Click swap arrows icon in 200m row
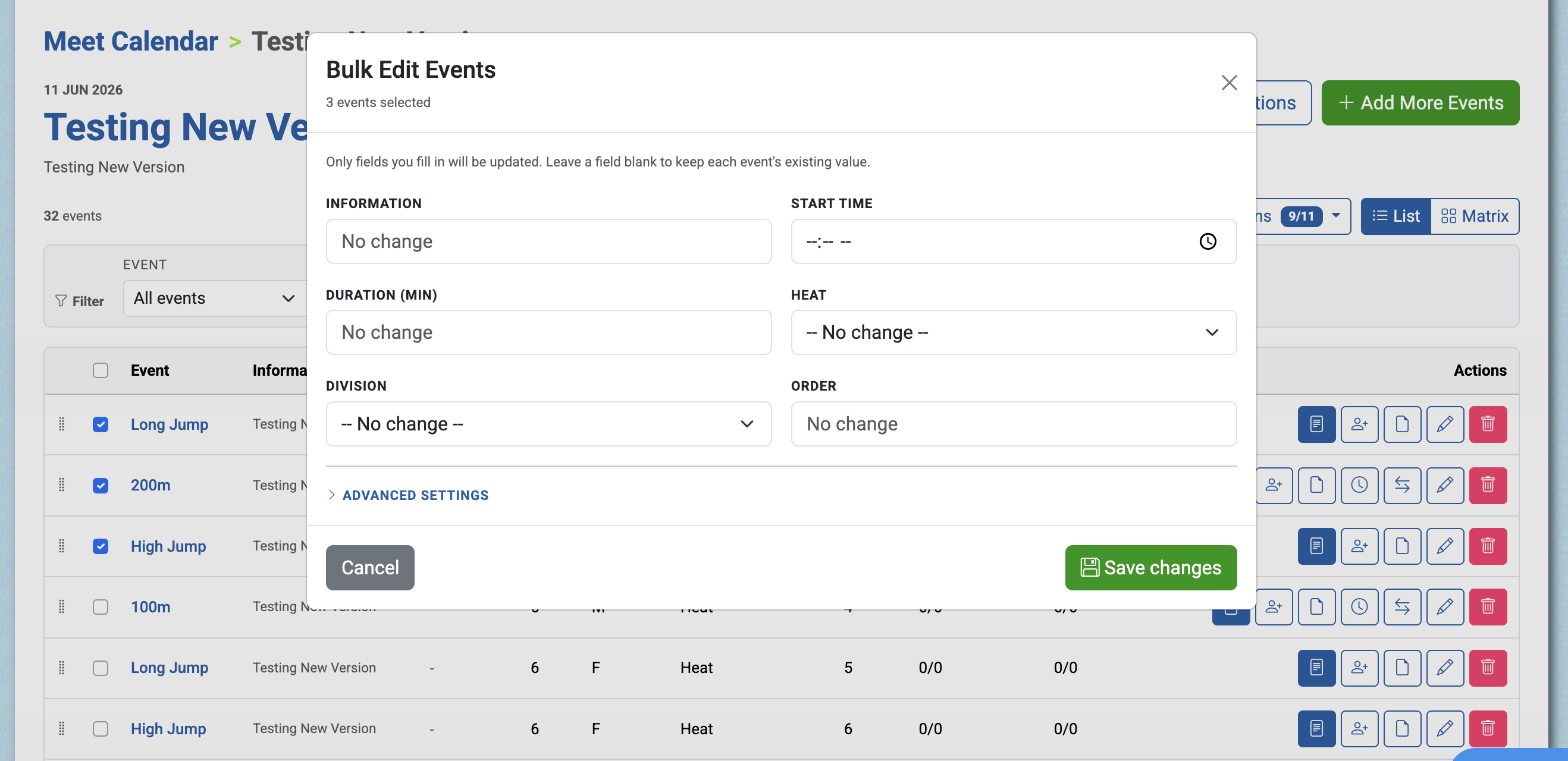The image size is (1568, 761). tap(1402, 485)
